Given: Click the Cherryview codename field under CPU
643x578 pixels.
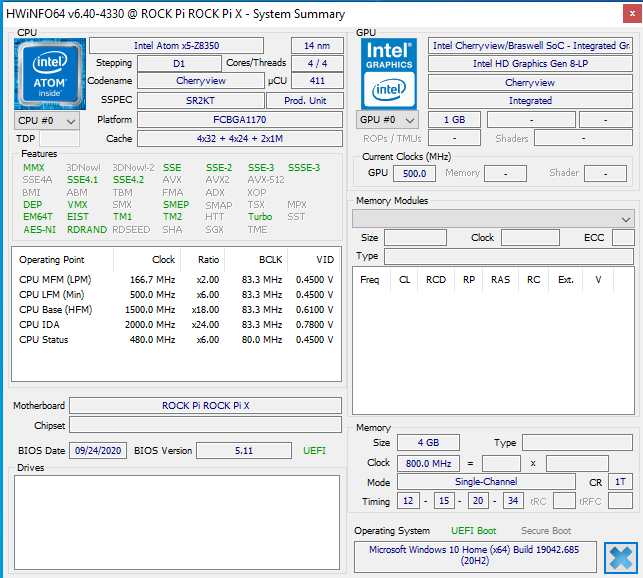Looking at the screenshot, I should (201, 81).
